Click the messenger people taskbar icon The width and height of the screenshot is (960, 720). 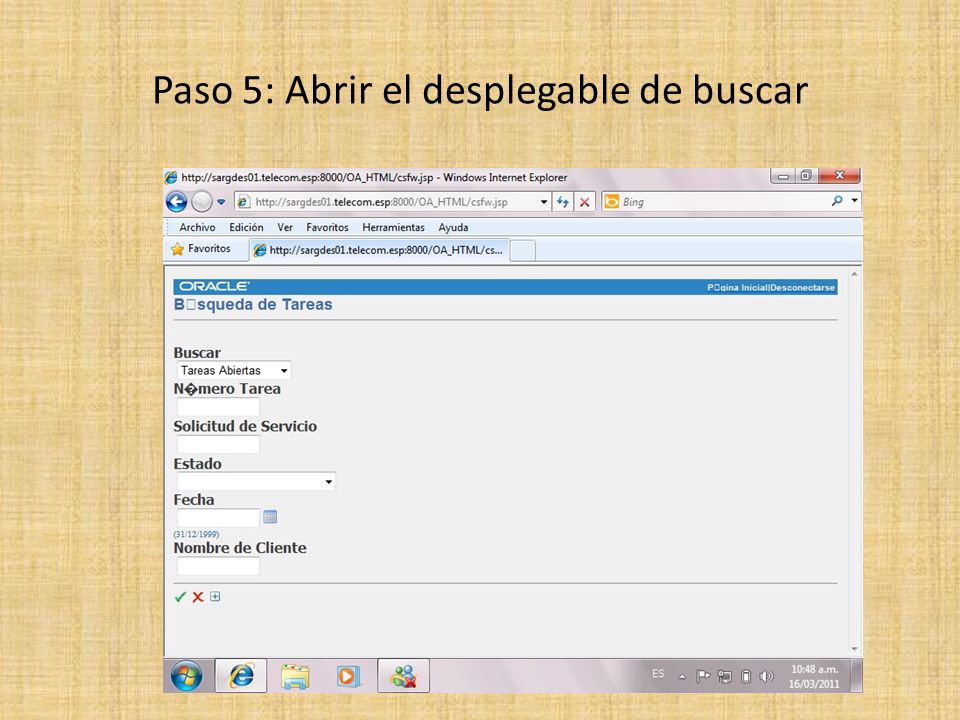403,675
